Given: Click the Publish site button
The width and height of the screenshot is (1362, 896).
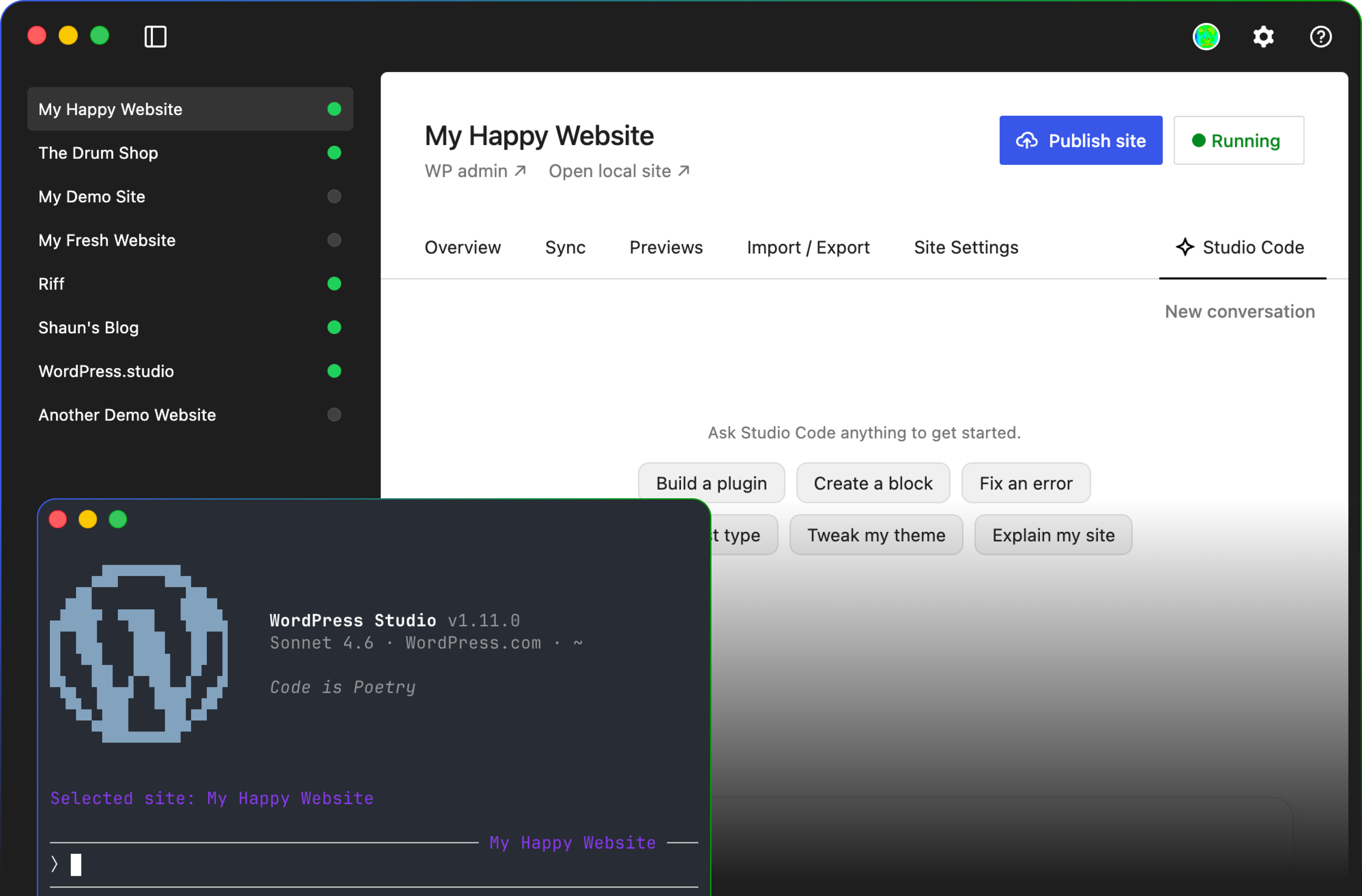Looking at the screenshot, I should pyautogui.click(x=1081, y=140).
